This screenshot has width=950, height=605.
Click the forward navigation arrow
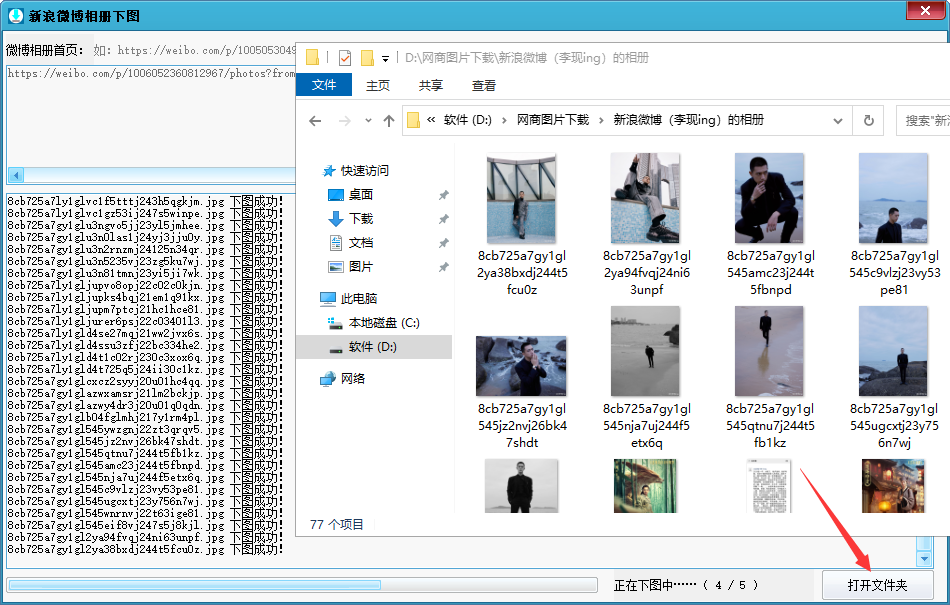point(345,121)
